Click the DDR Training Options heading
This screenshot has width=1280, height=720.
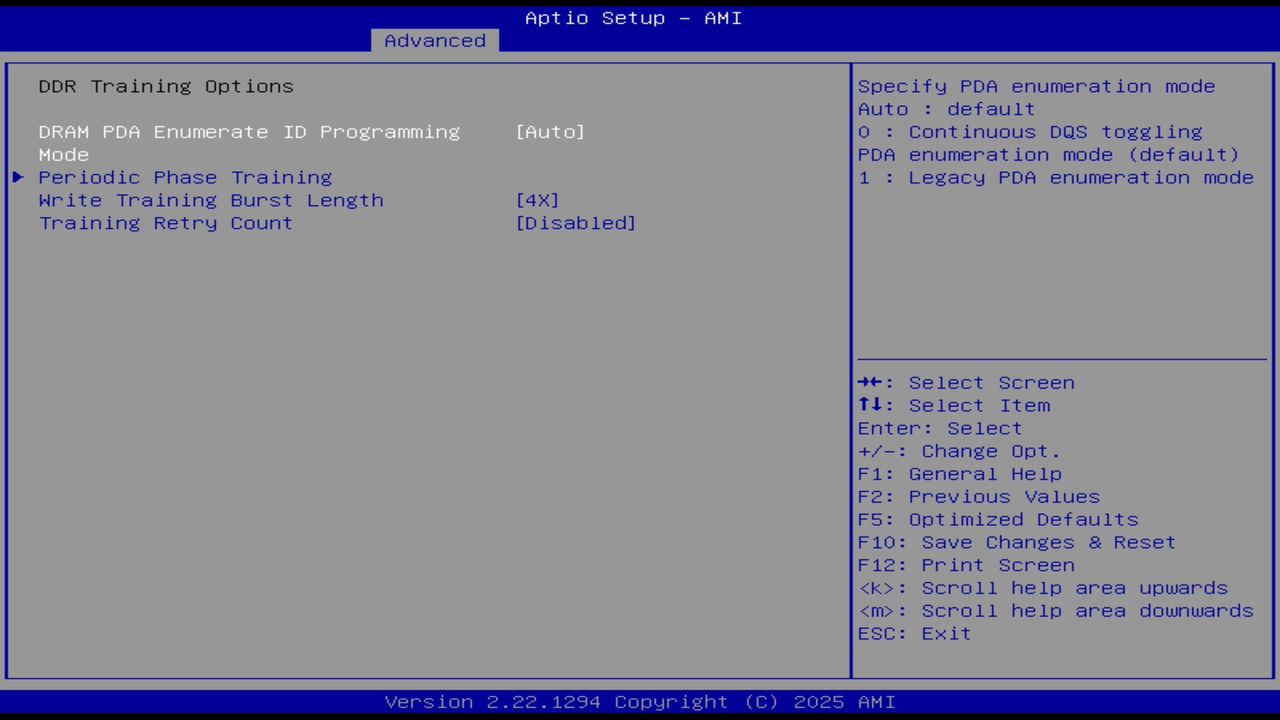coord(166,86)
